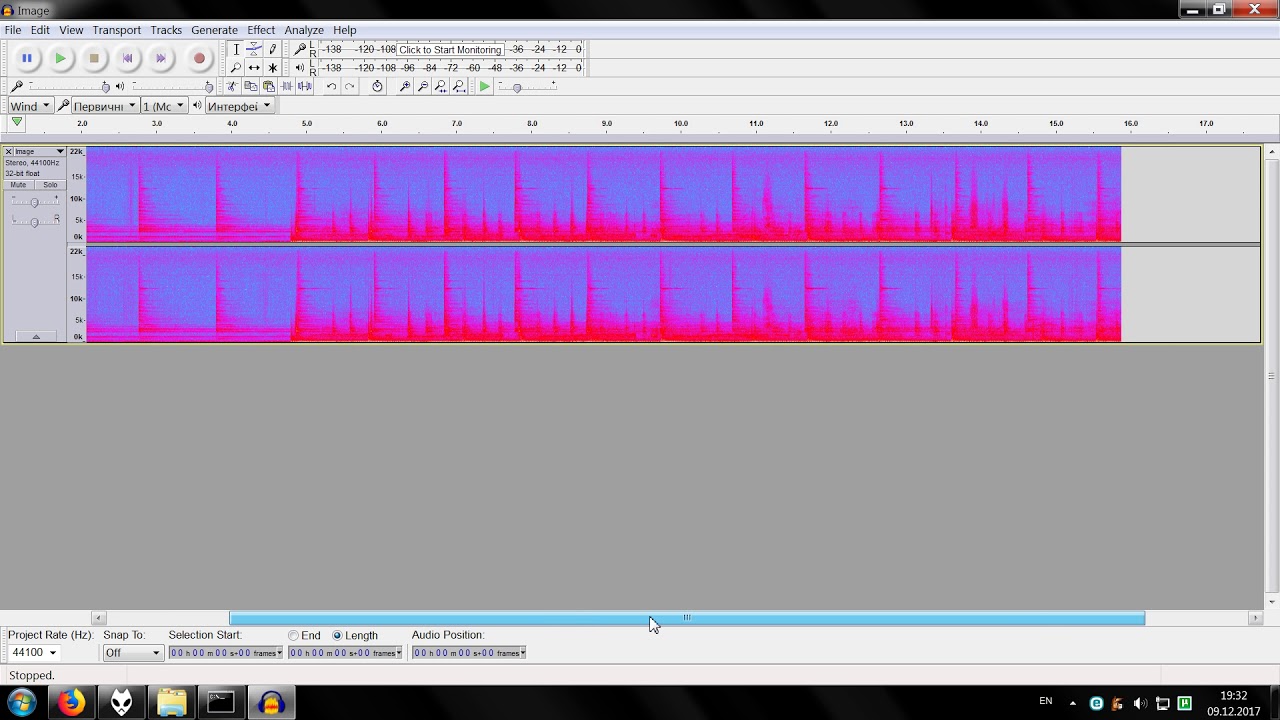This screenshot has width=1280, height=720.
Task: Solo the Image track
Action: (50, 185)
